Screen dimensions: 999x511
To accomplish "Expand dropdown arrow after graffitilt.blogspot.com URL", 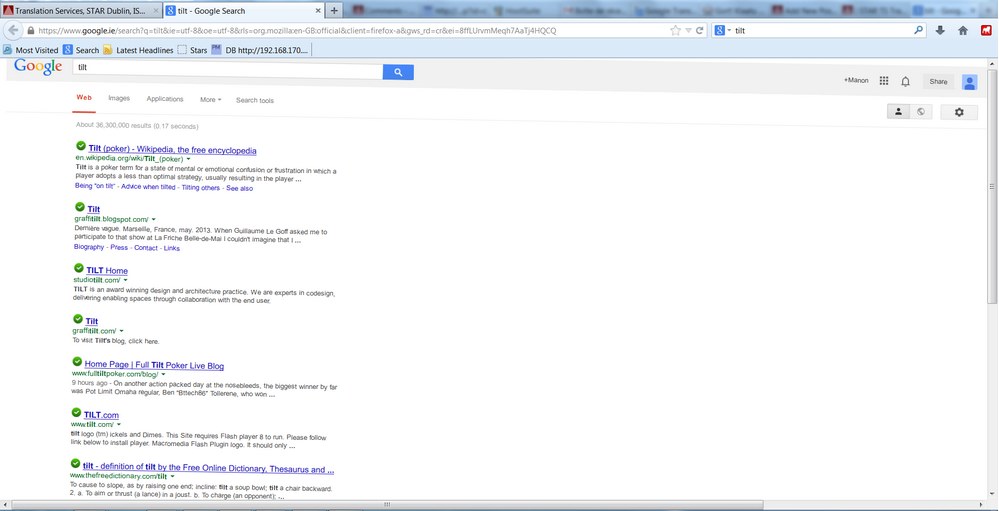I will (154, 219).
